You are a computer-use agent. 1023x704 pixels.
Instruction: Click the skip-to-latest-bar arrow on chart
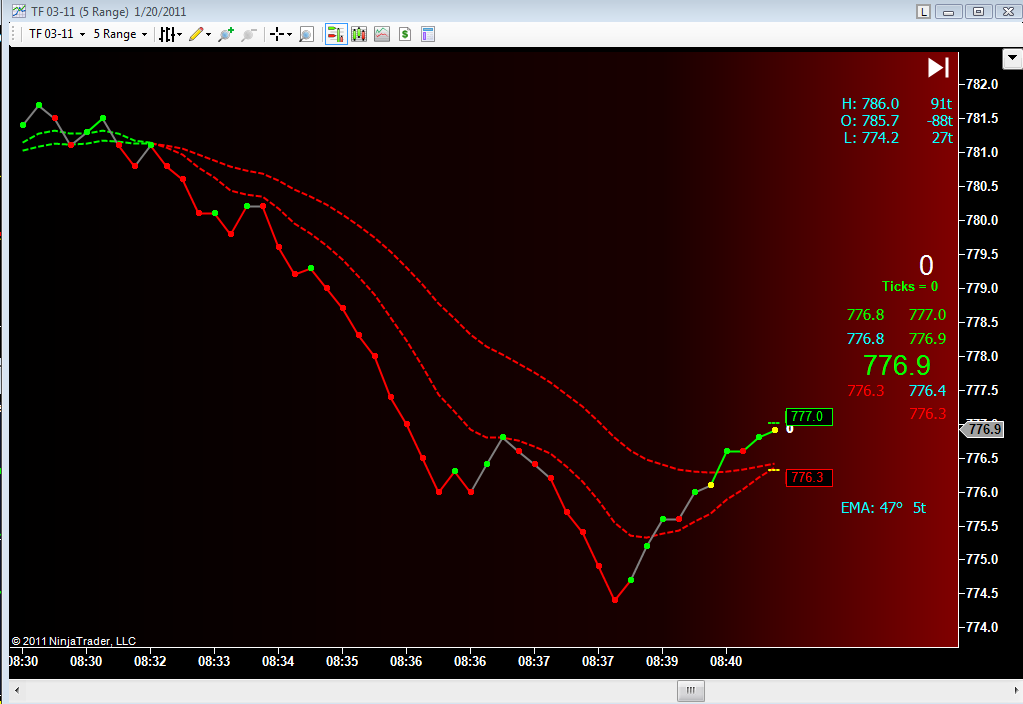(x=938, y=67)
